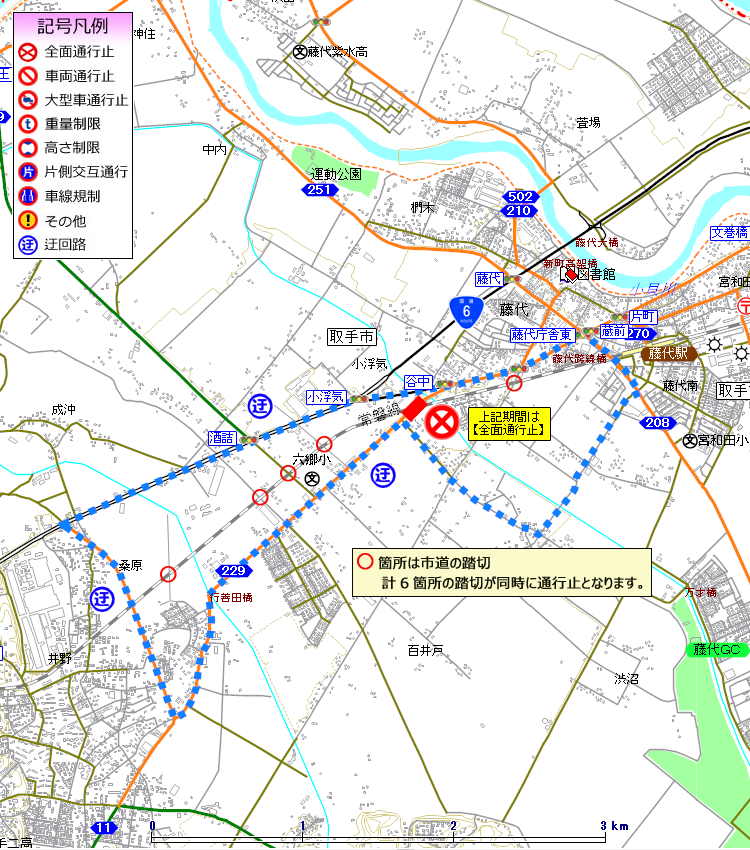The width and height of the screenshot is (750, 850).
Task: Select the detour icon southeast of 六郷小
Action: 383,475
